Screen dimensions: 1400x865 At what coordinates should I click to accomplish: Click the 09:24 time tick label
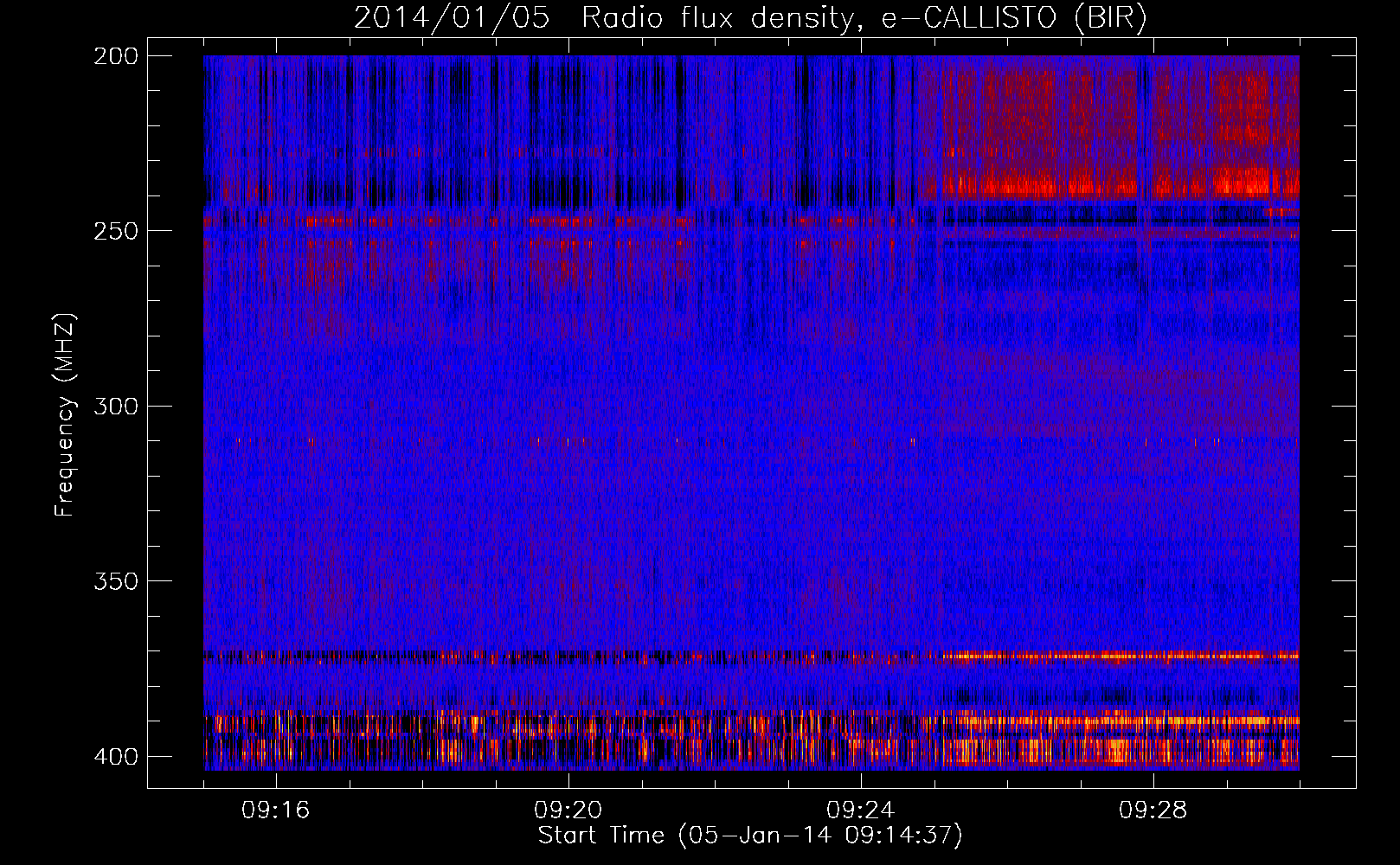(860, 811)
